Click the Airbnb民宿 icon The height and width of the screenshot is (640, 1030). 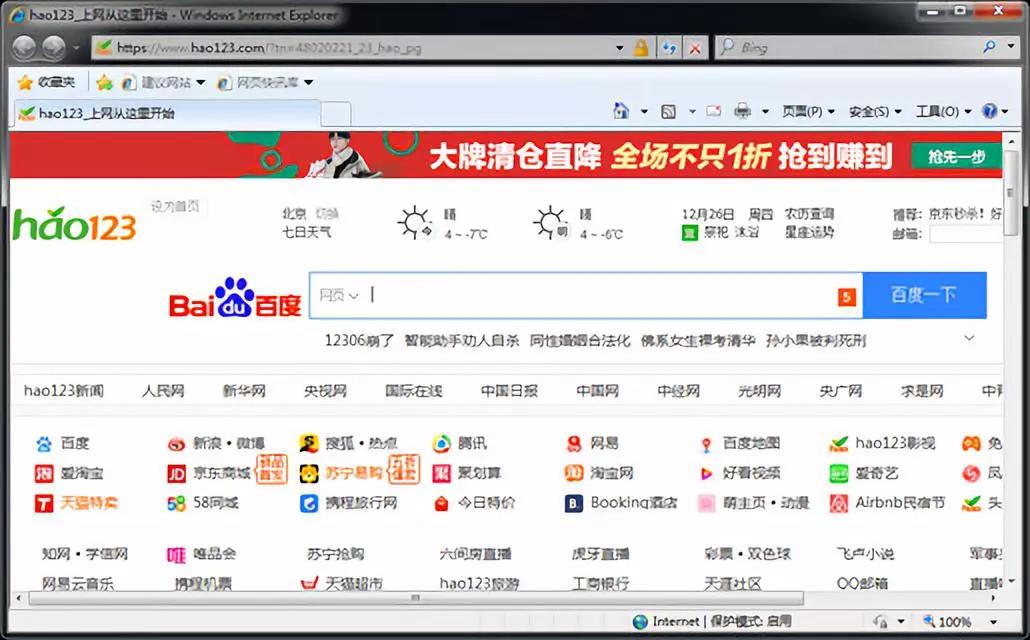(x=839, y=503)
